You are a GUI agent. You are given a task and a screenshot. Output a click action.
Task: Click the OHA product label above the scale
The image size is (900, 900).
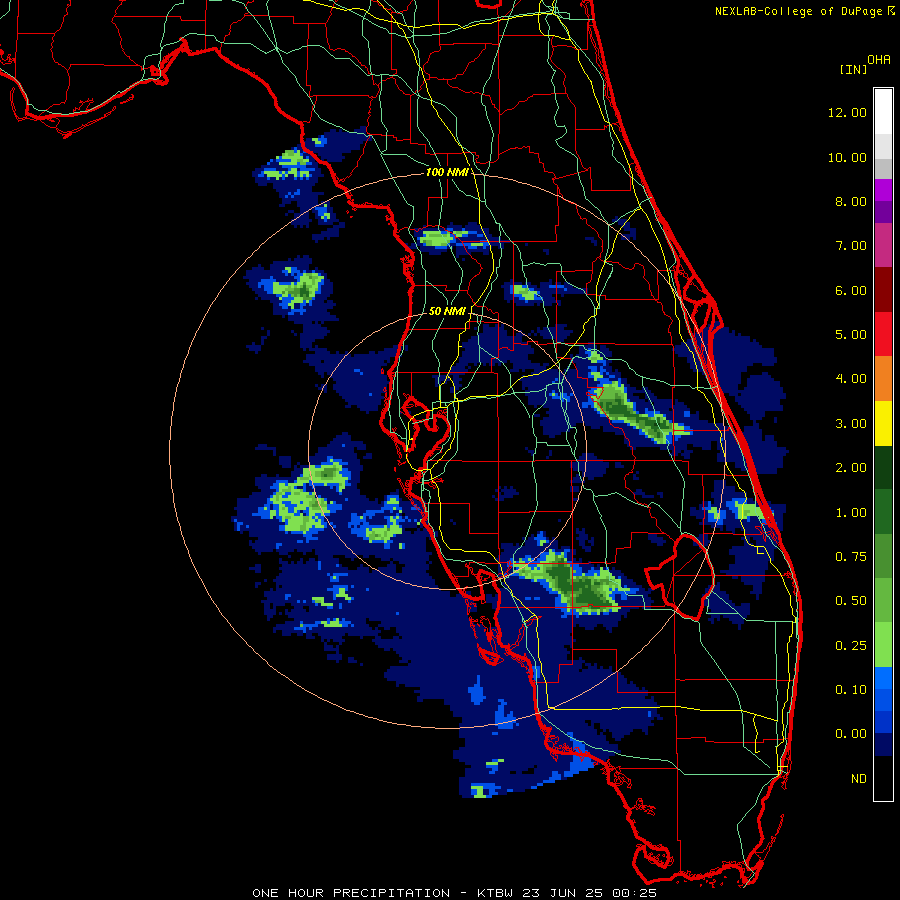pos(879,59)
